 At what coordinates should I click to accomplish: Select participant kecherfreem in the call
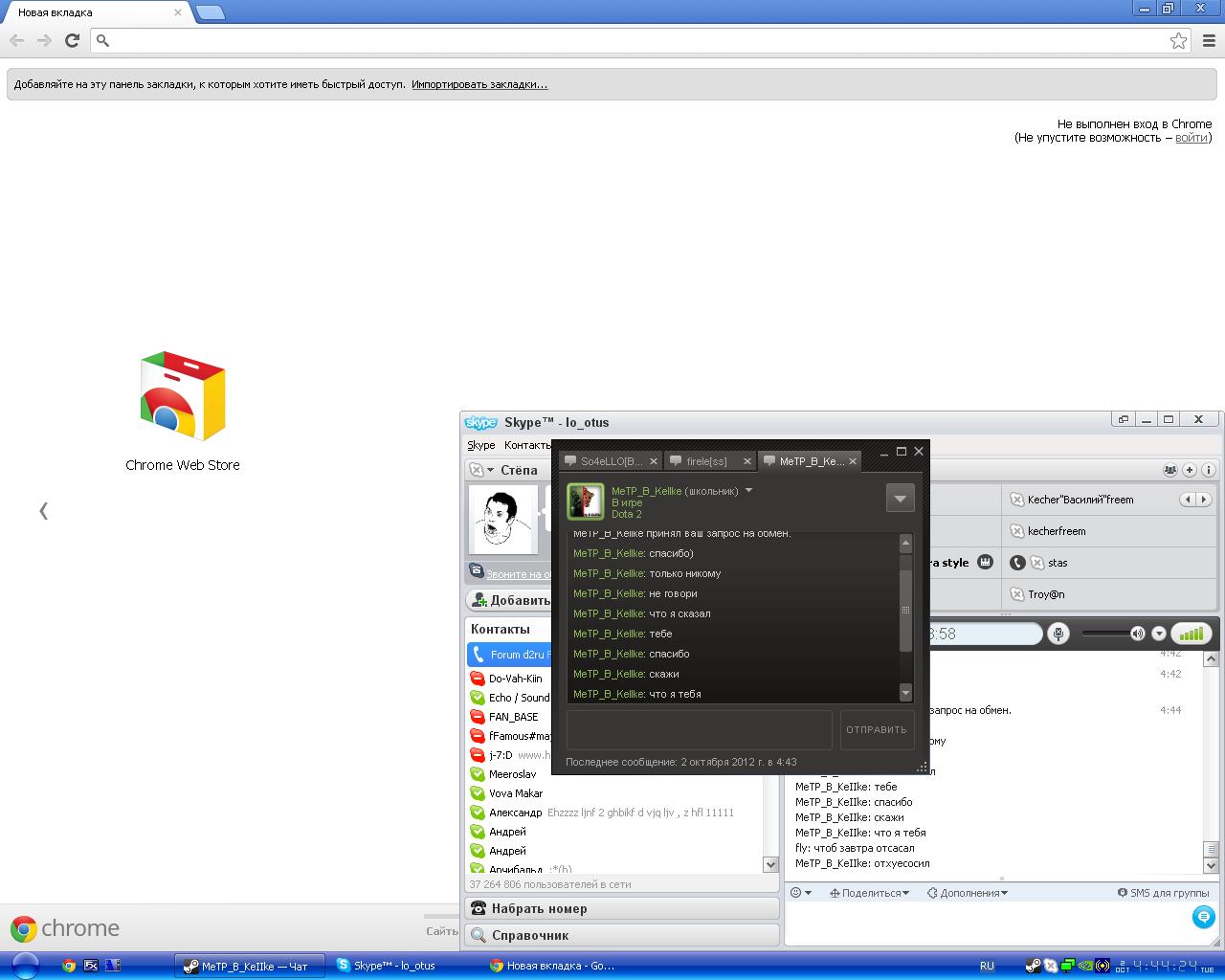(1057, 531)
